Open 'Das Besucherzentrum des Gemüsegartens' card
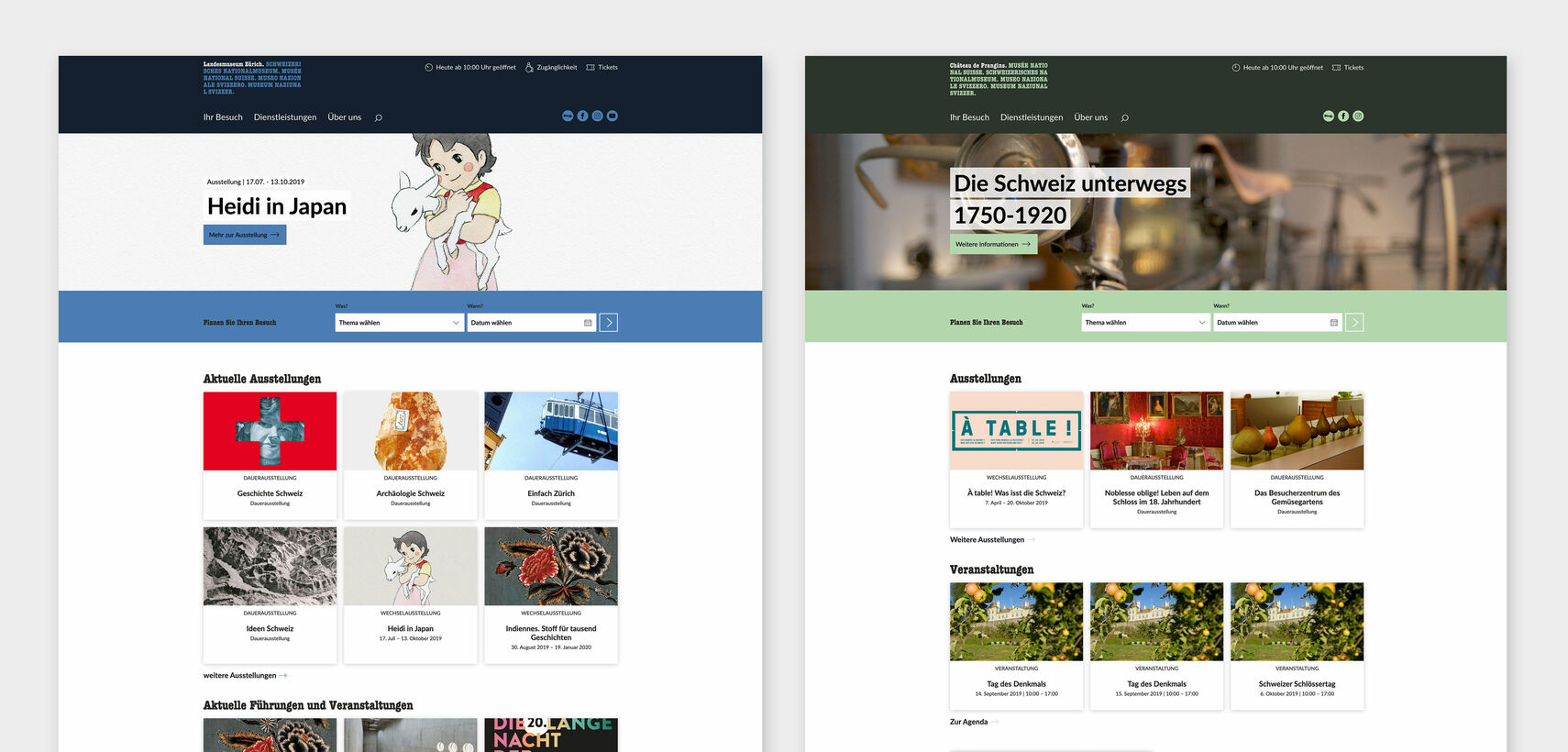The image size is (1568, 752). 1297,459
